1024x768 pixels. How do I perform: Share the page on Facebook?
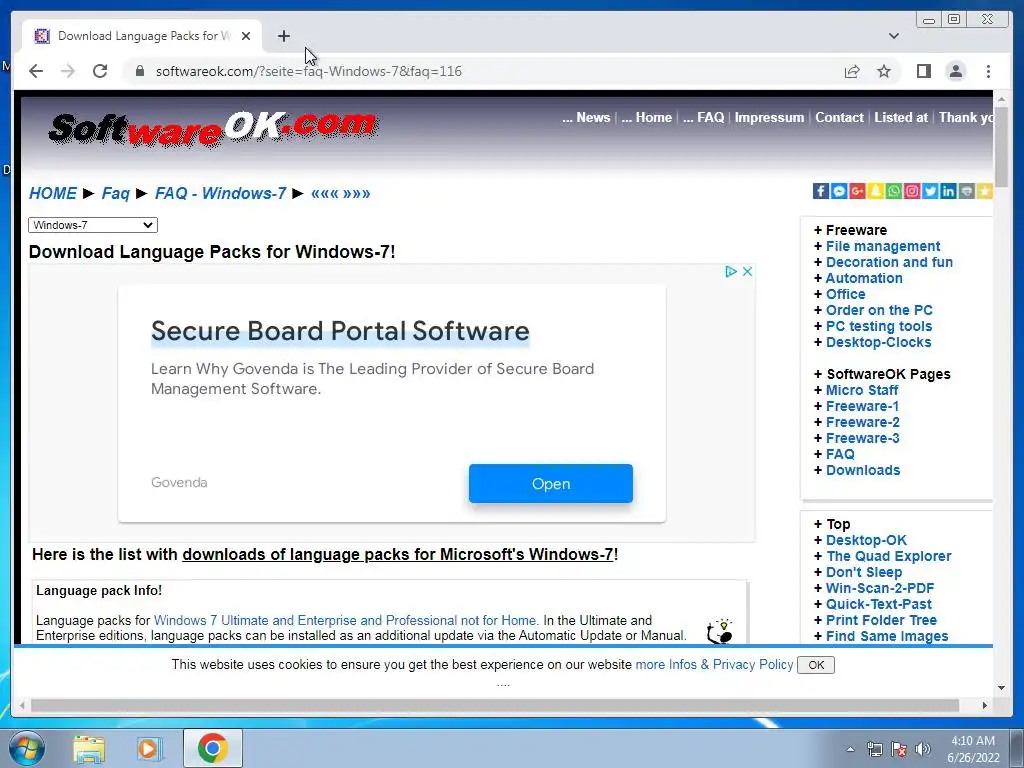821,191
